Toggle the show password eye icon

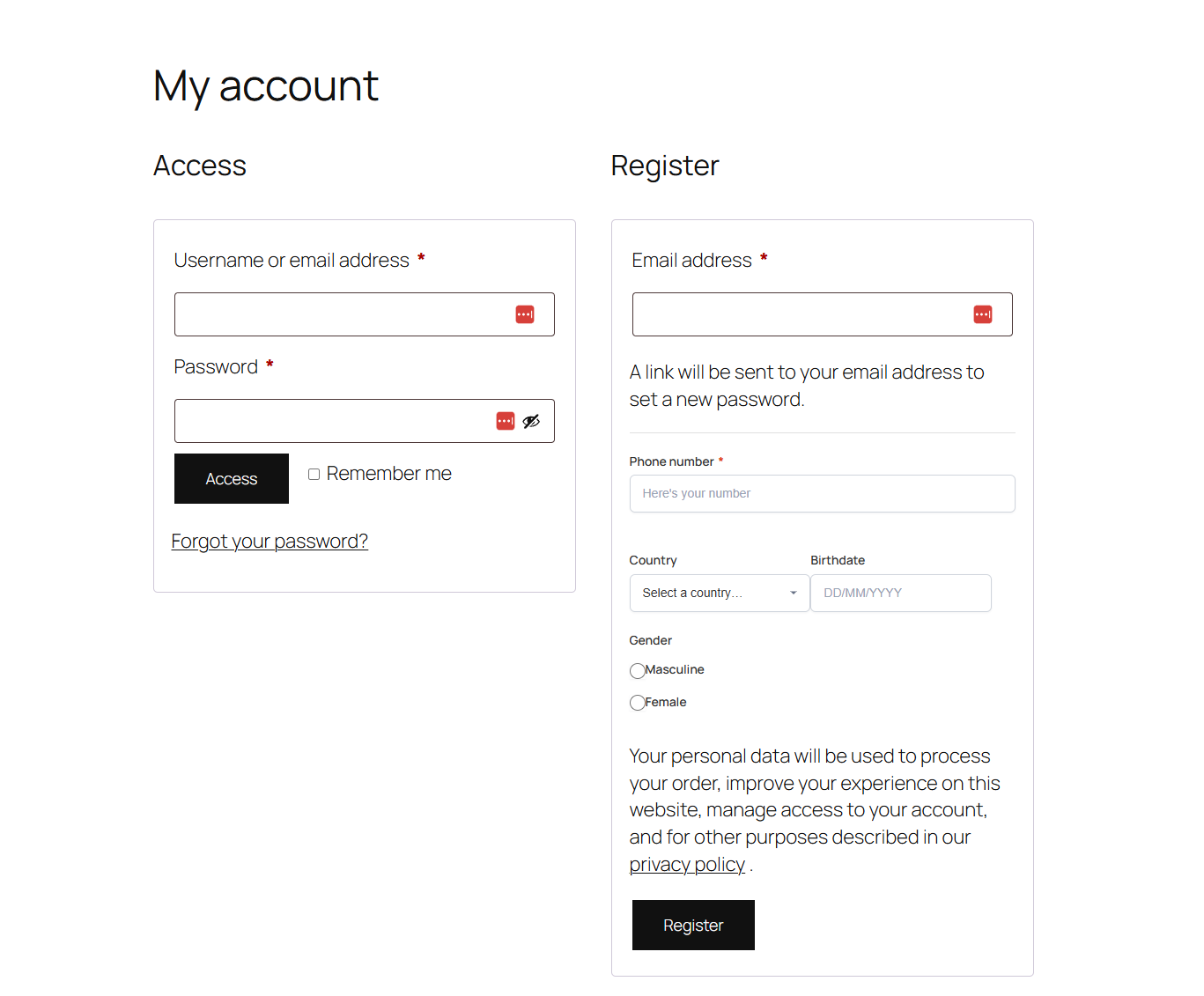point(531,421)
